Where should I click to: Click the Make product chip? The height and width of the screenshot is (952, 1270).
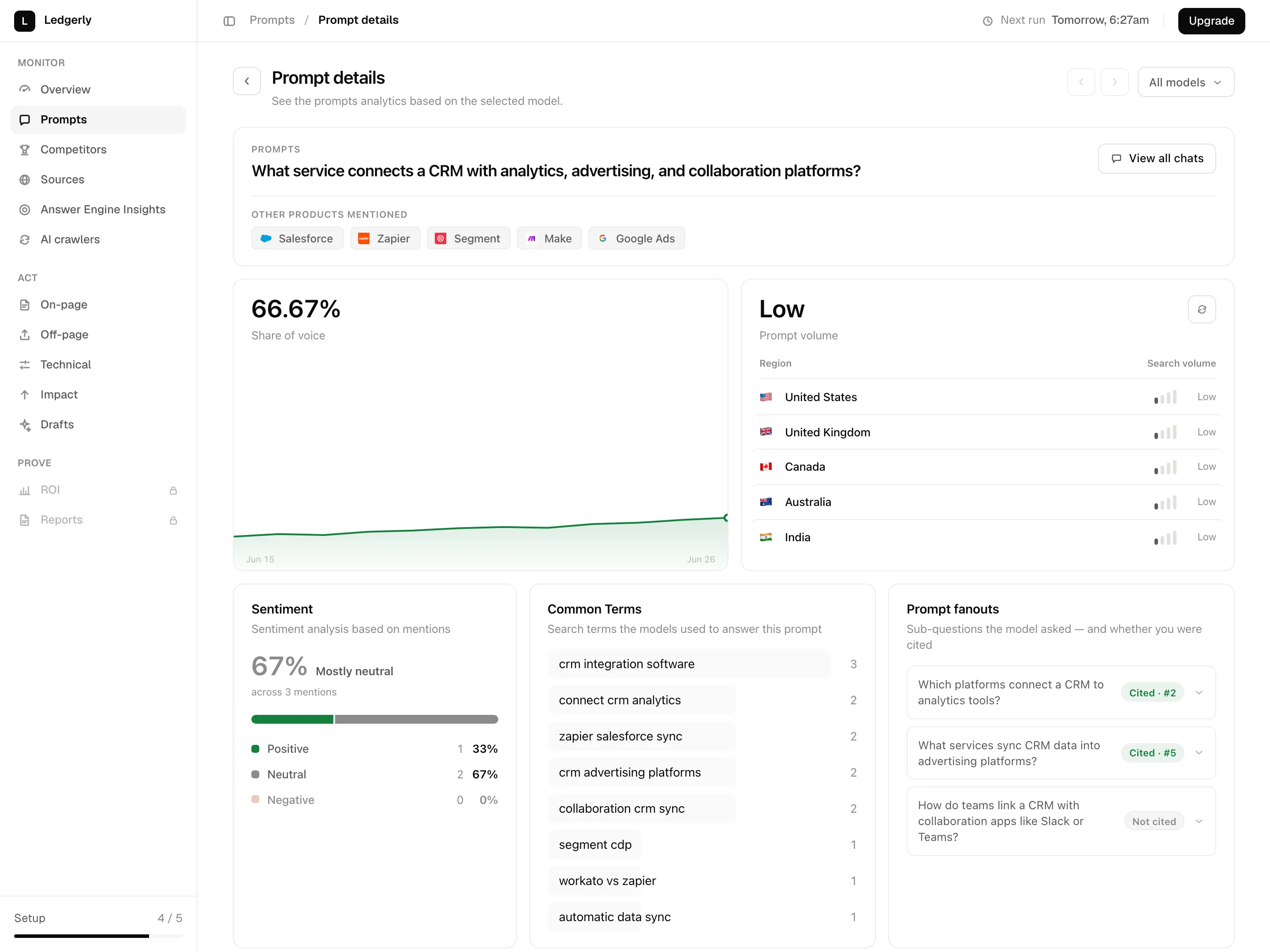(549, 238)
